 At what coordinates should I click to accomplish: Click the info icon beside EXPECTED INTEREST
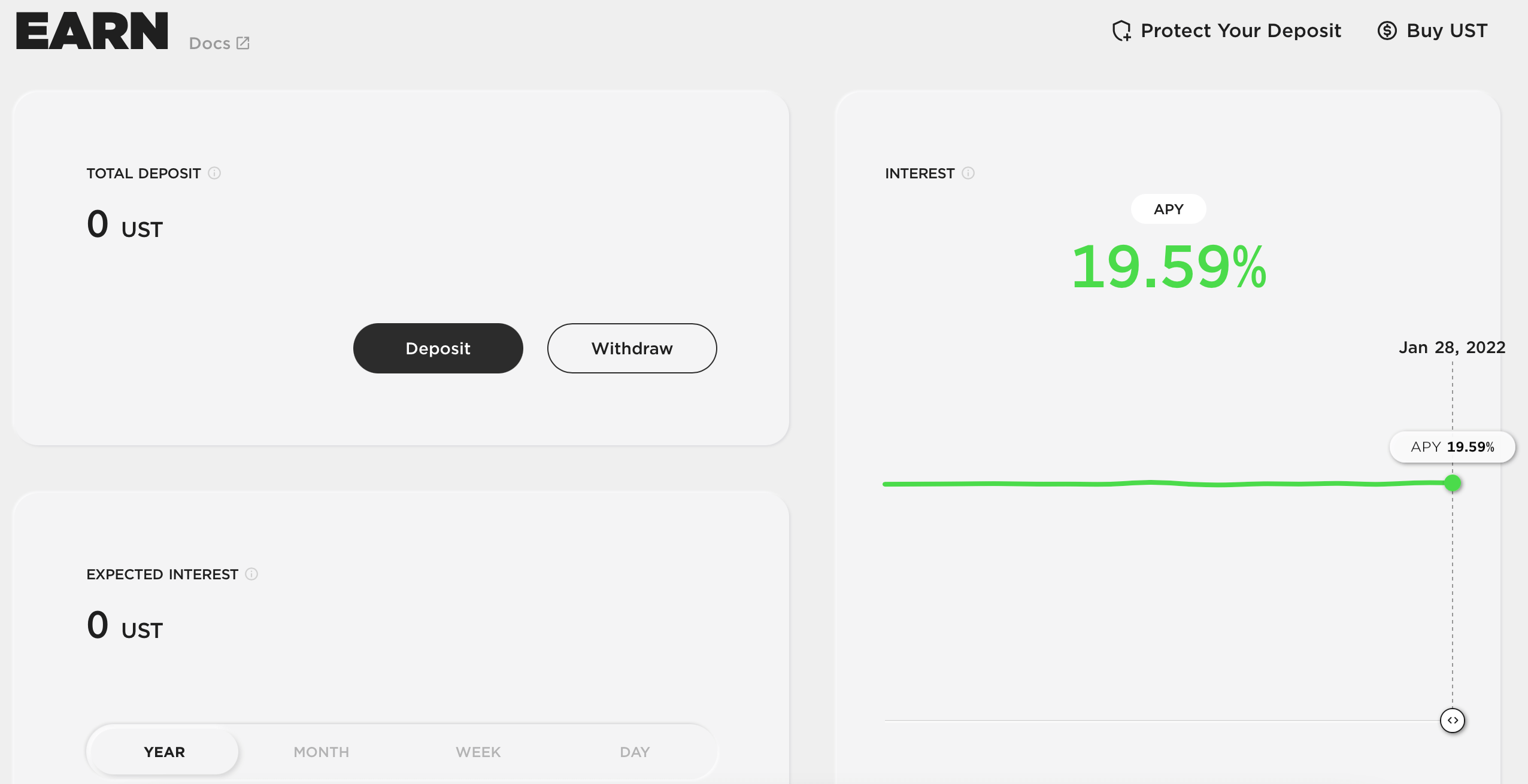click(x=251, y=575)
